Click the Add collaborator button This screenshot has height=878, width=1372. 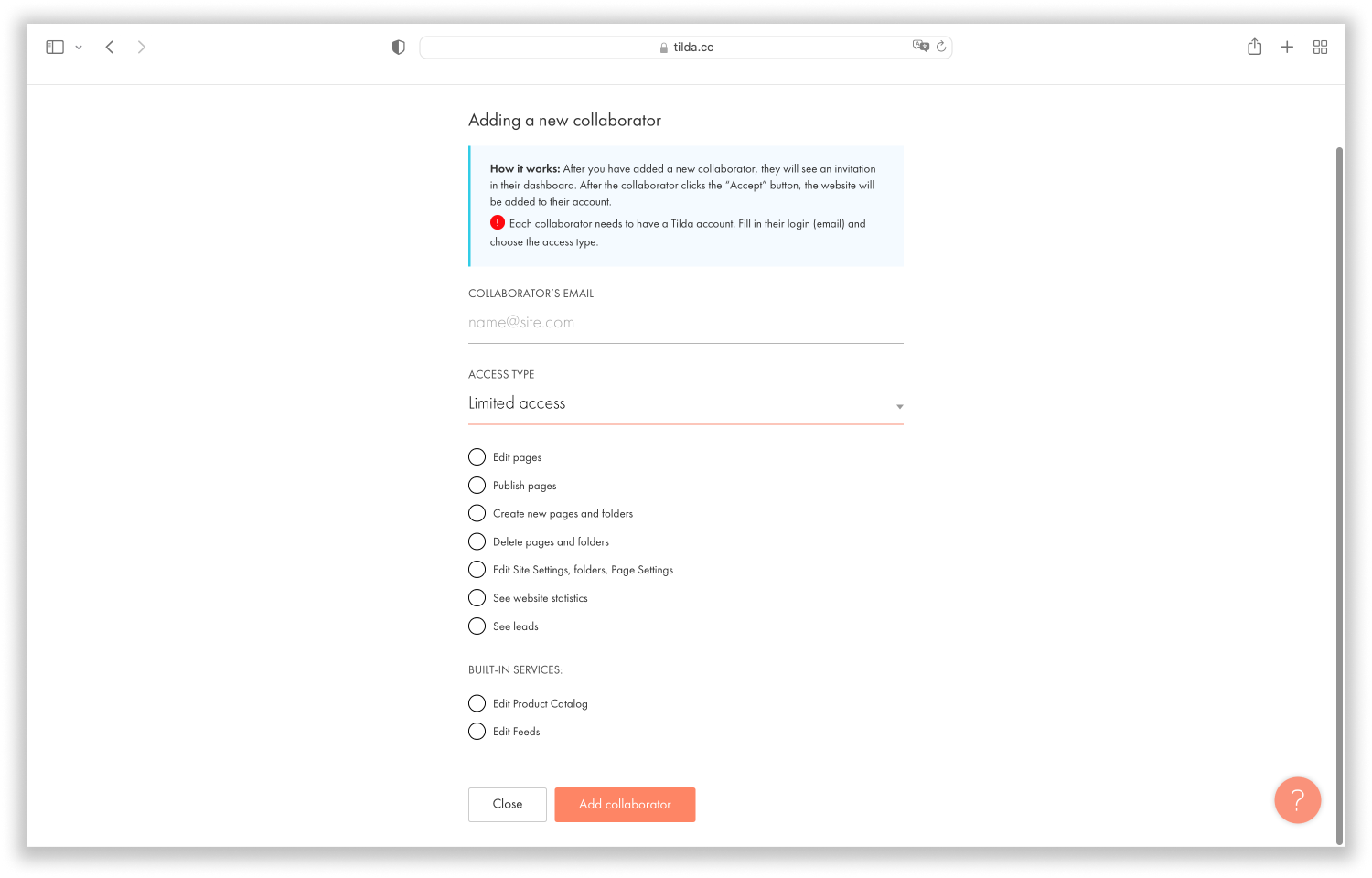[x=625, y=805]
